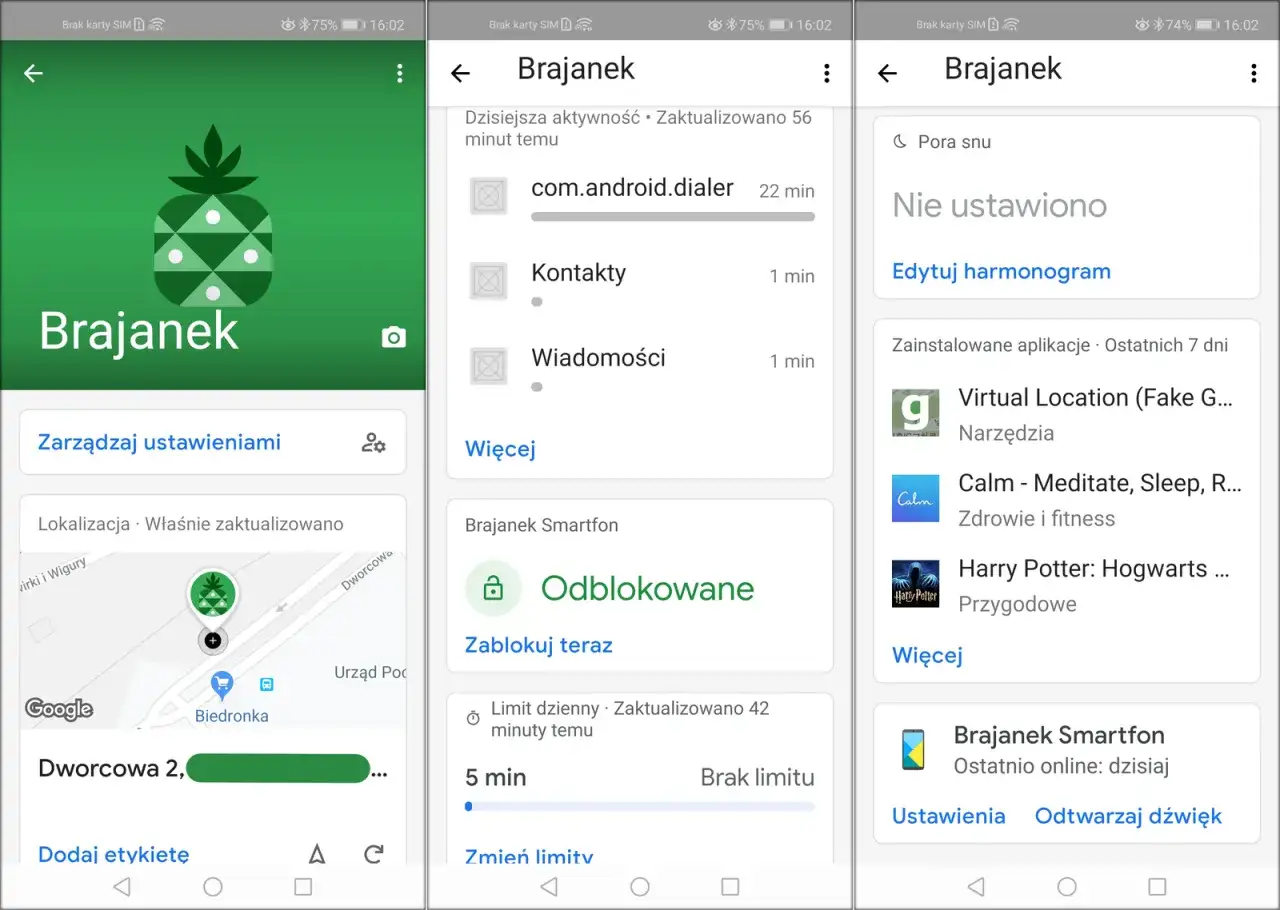
Task: Tap the Calm app icon
Action: [915, 498]
